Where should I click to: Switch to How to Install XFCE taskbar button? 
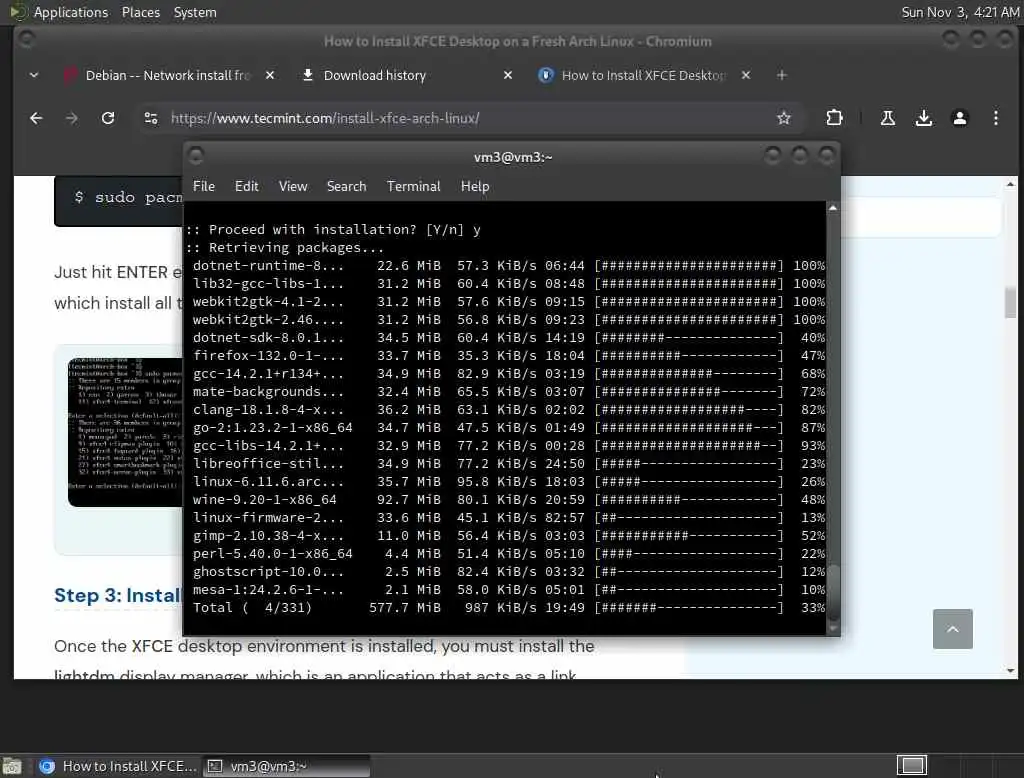click(118, 766)
